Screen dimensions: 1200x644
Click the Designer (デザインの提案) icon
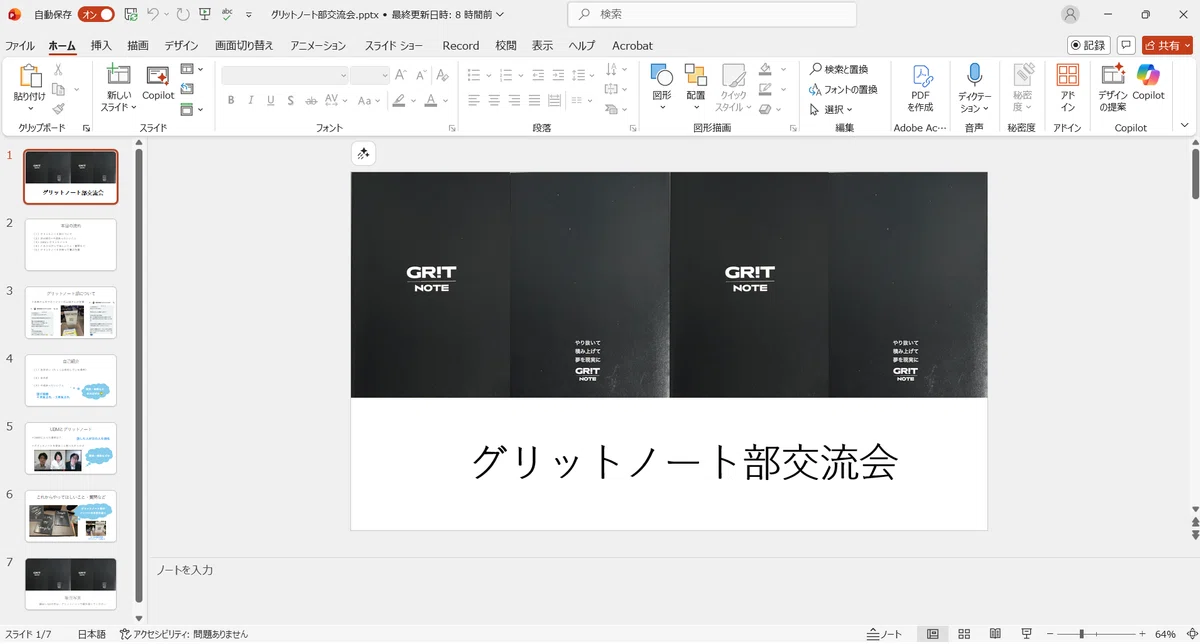tap(1112, 76)
